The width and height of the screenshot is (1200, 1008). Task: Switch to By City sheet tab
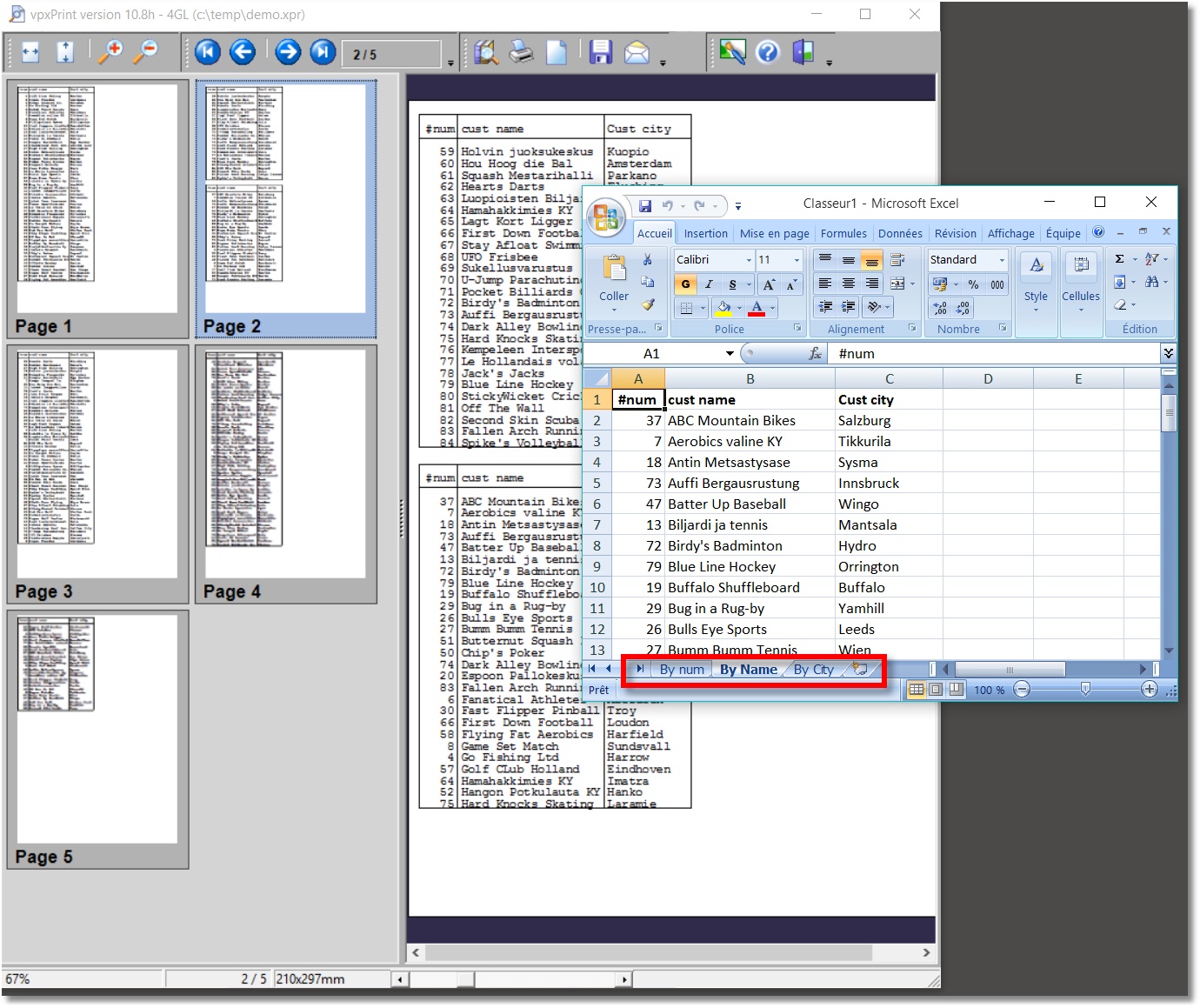[x=813, y=669]
